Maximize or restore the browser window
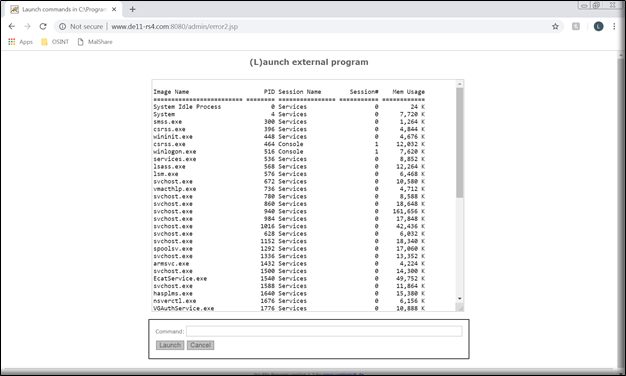The width and height of the screenshot is (626, 376). tap(596, 6)
